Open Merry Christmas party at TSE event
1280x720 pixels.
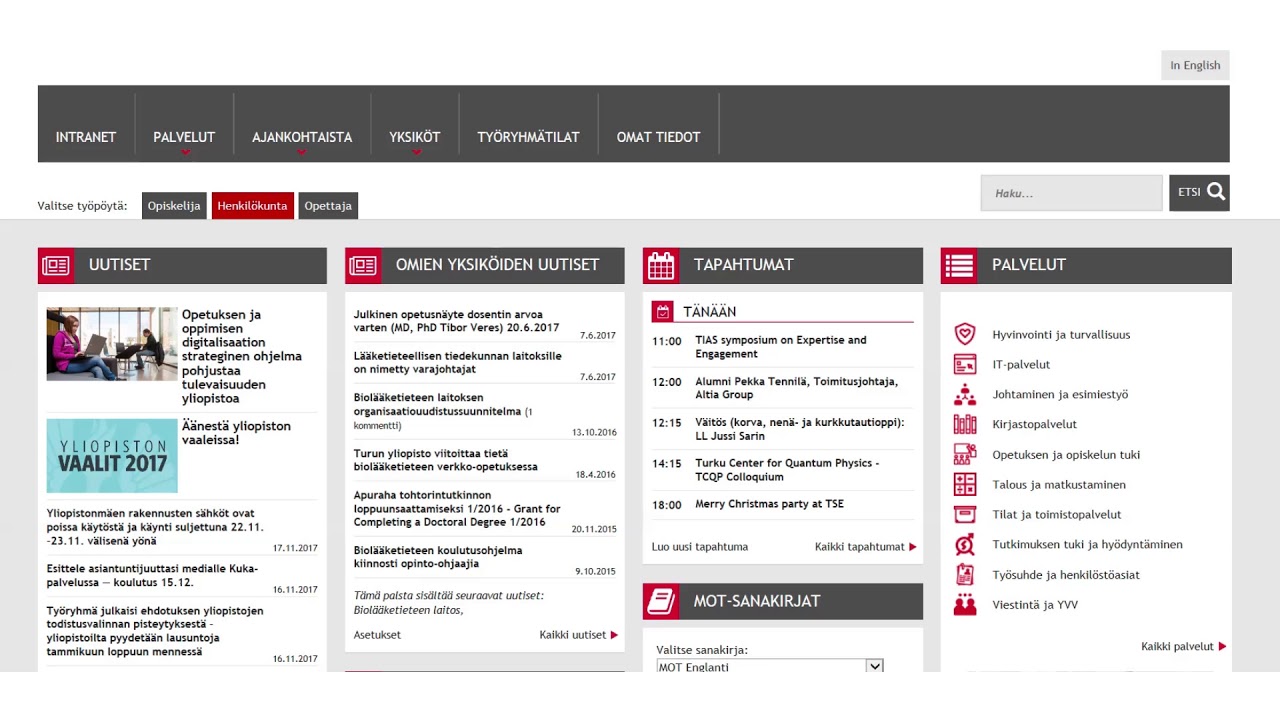pos(769,504)
